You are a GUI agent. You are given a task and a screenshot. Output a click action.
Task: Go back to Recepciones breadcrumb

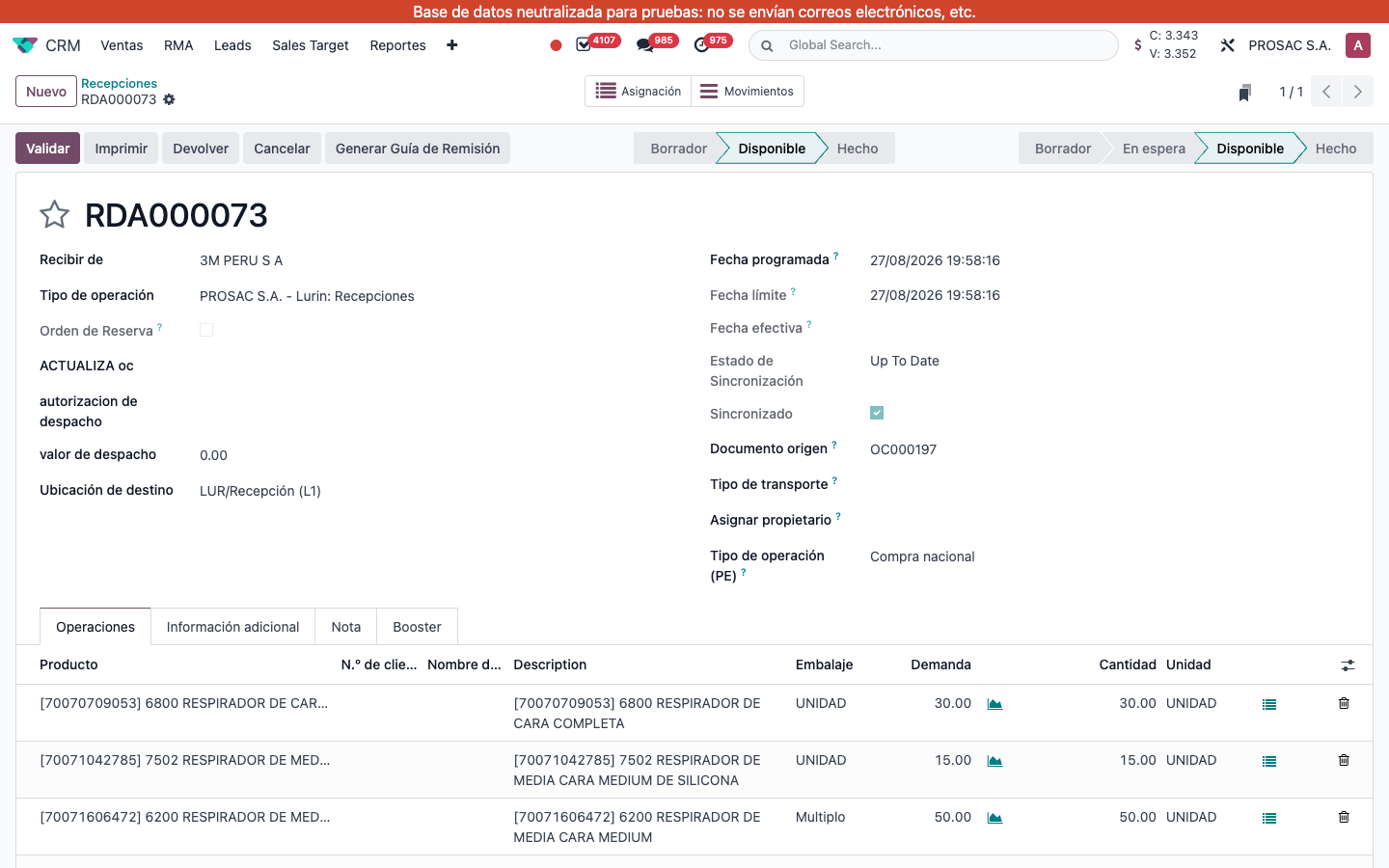[x=119, y=84]
